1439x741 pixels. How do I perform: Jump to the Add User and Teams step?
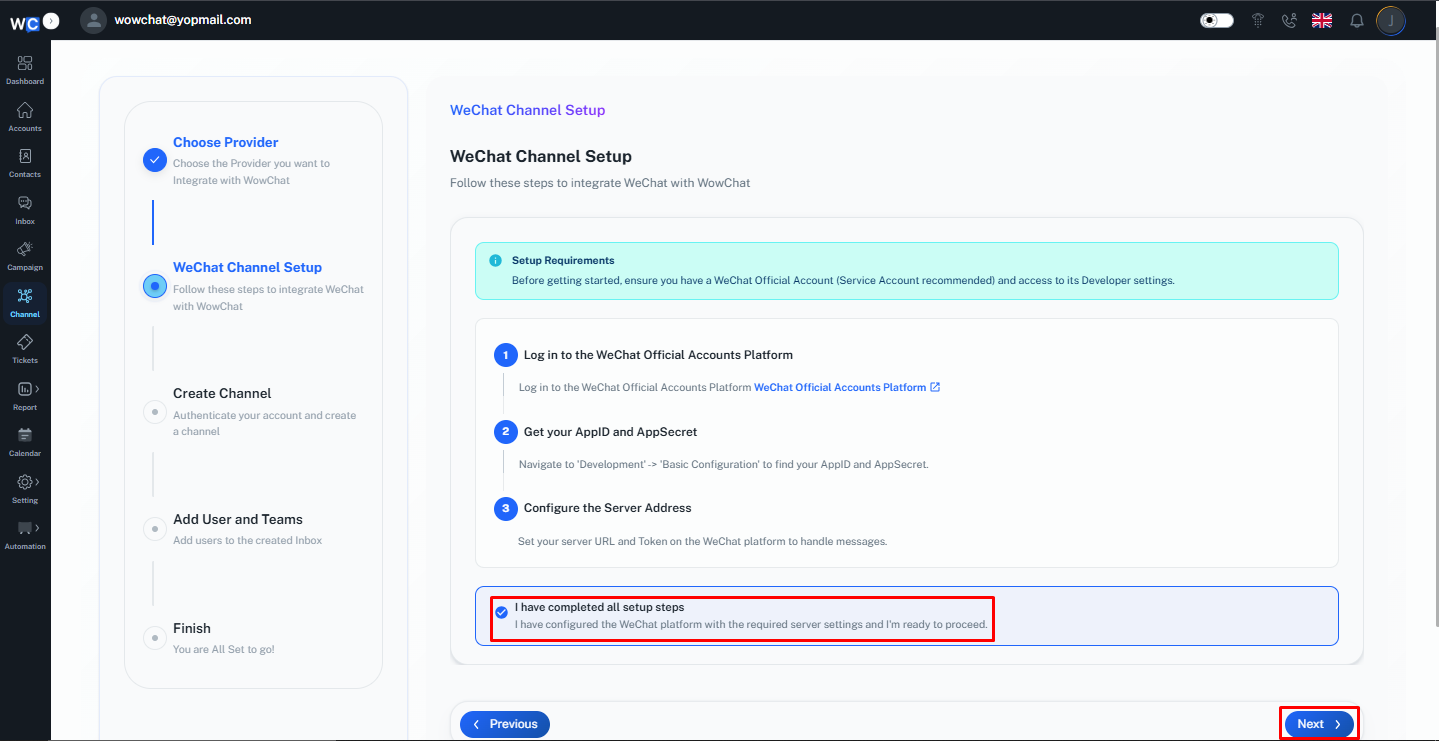238,519
